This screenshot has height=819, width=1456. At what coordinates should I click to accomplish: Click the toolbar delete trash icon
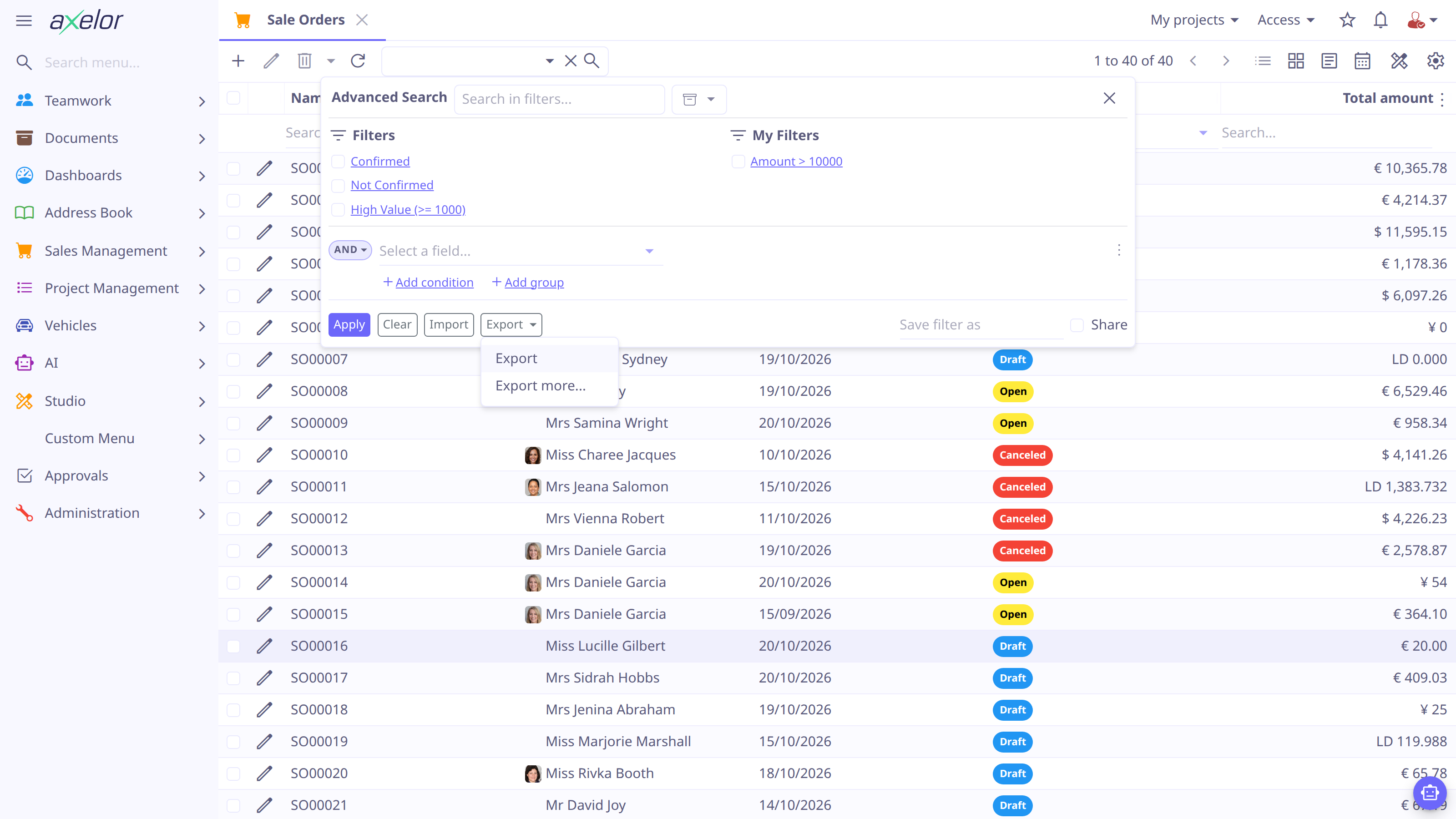click(305, 61)
